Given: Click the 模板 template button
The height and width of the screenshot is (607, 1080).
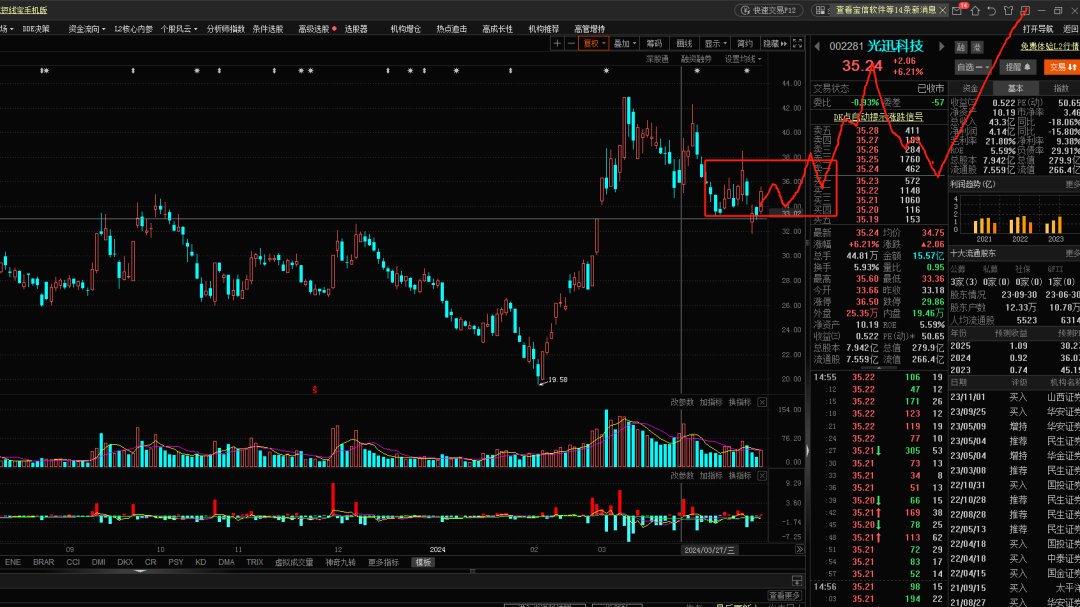Looking at the screenshot, I should 423,562.
